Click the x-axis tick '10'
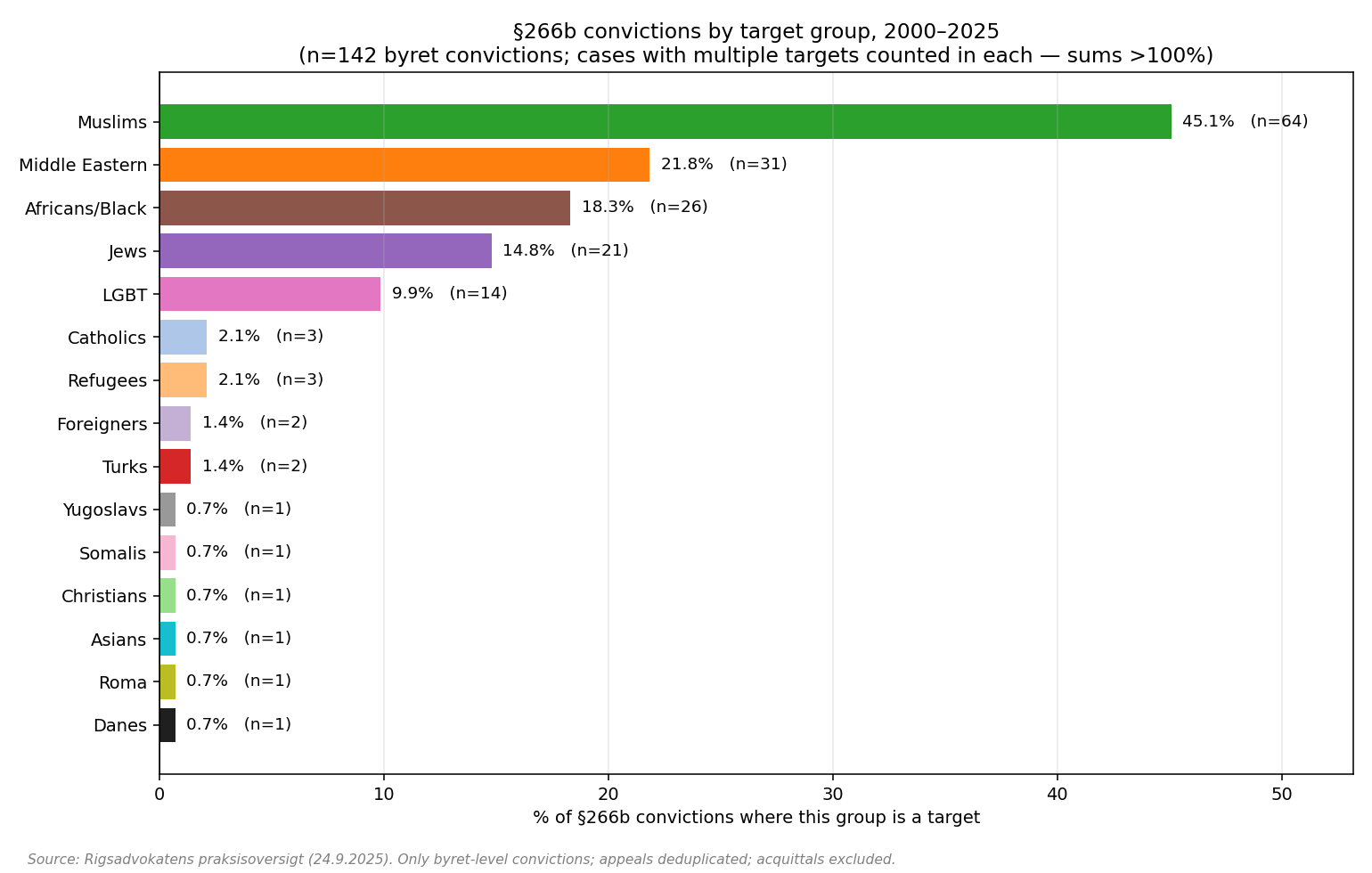The width and height of the screenshot is (1372, 873). (x=384, y=793)
